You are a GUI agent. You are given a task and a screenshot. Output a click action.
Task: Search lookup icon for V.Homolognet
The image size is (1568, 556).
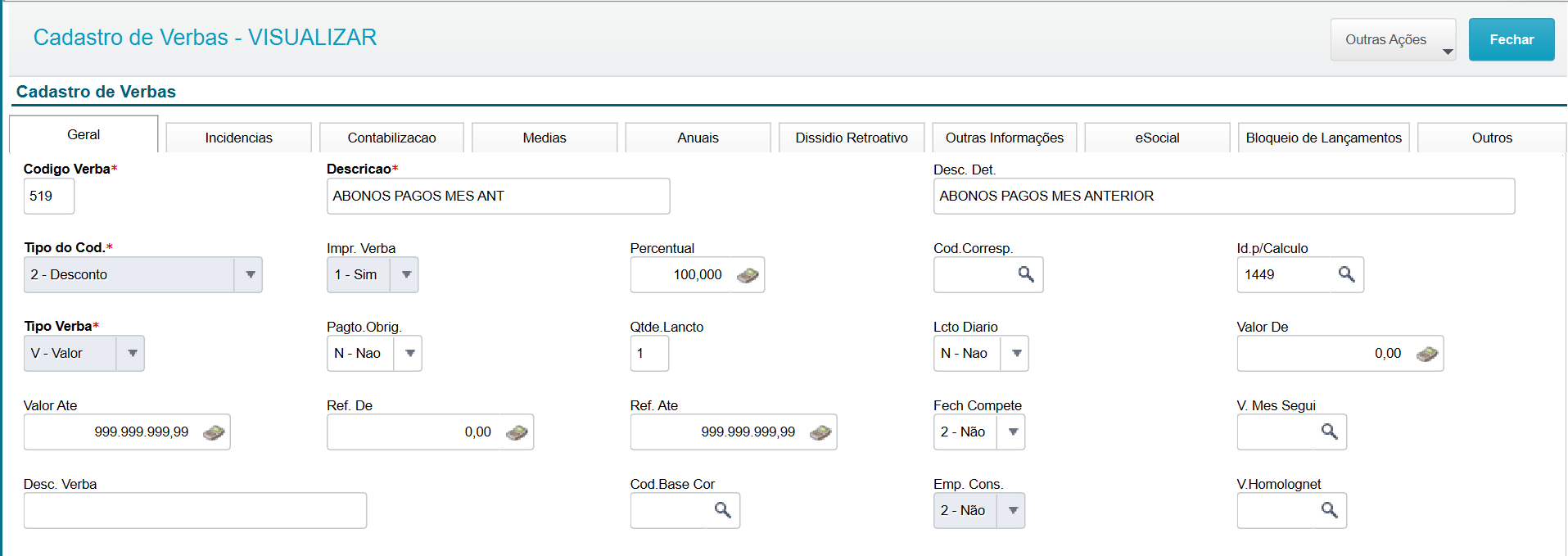pos(1329,510)
